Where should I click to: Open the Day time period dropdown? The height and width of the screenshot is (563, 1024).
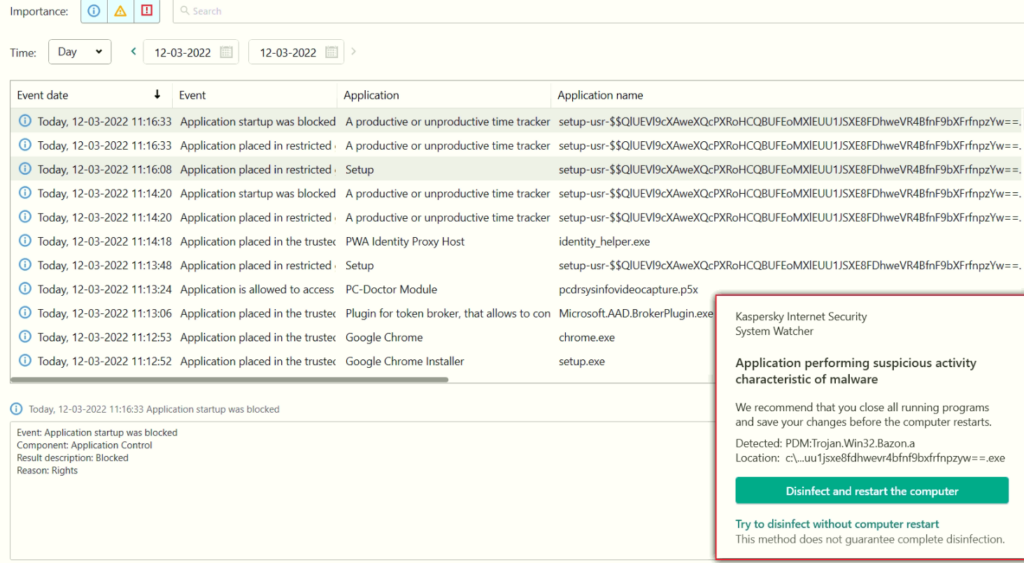pos(80,52)
